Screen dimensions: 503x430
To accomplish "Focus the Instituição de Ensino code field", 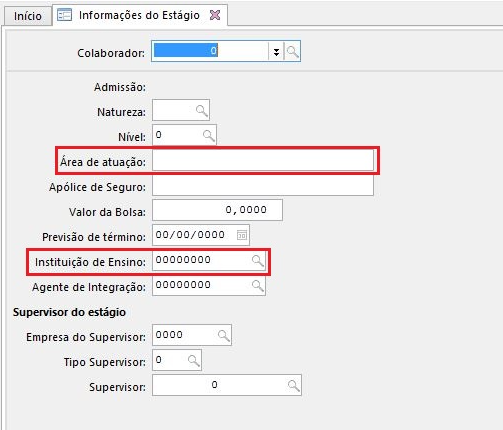I will coord(202,260).
